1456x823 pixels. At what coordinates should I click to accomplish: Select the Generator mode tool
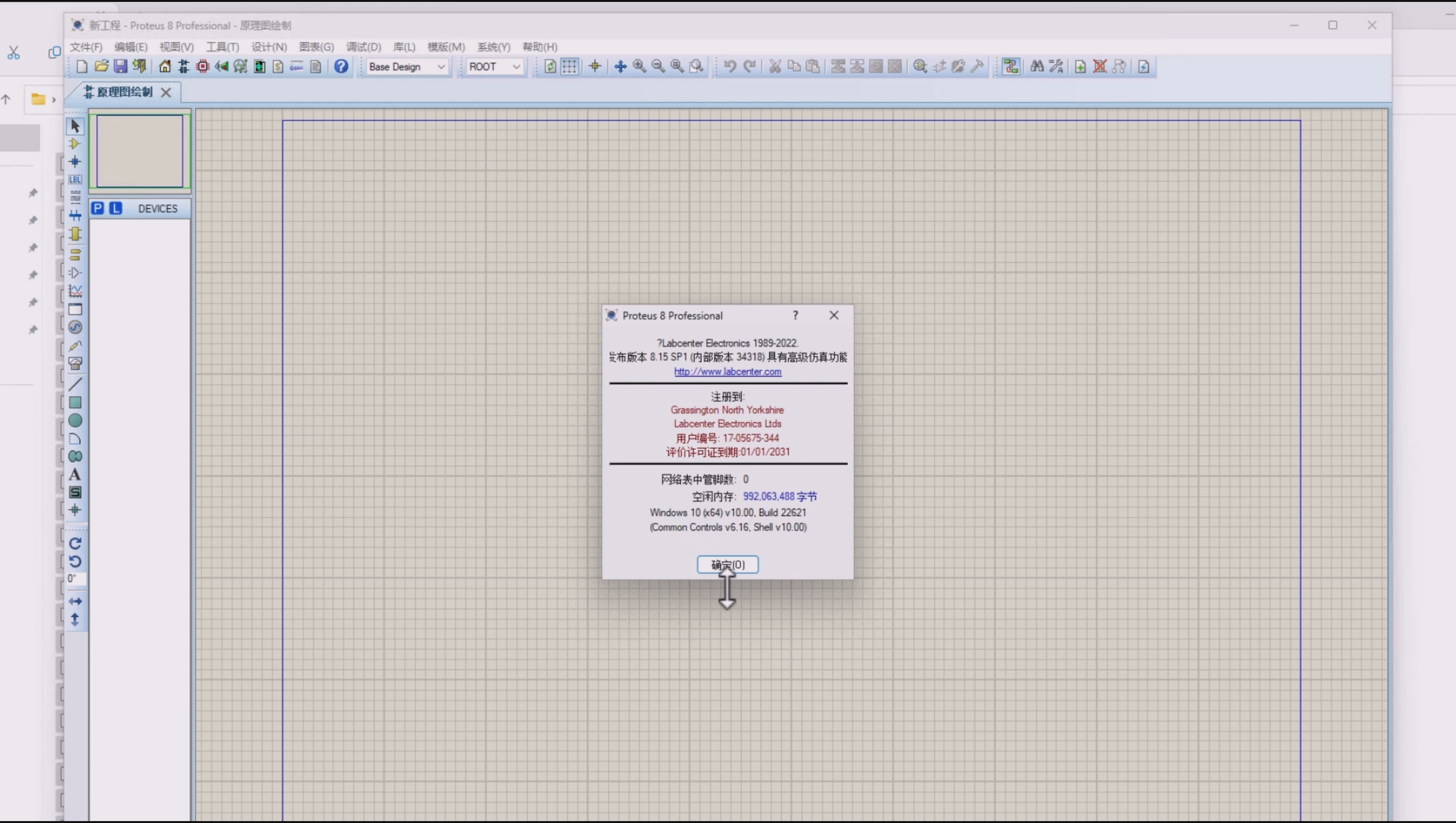[75, 327]
